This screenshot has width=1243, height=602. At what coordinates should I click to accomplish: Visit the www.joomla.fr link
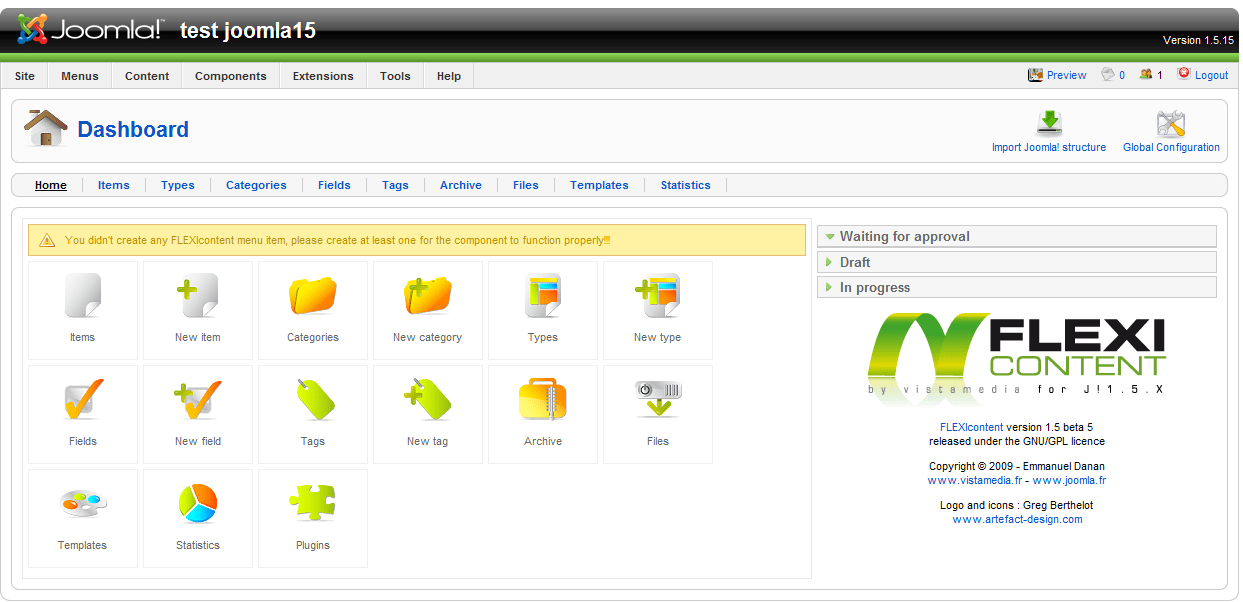[1069, 480]
